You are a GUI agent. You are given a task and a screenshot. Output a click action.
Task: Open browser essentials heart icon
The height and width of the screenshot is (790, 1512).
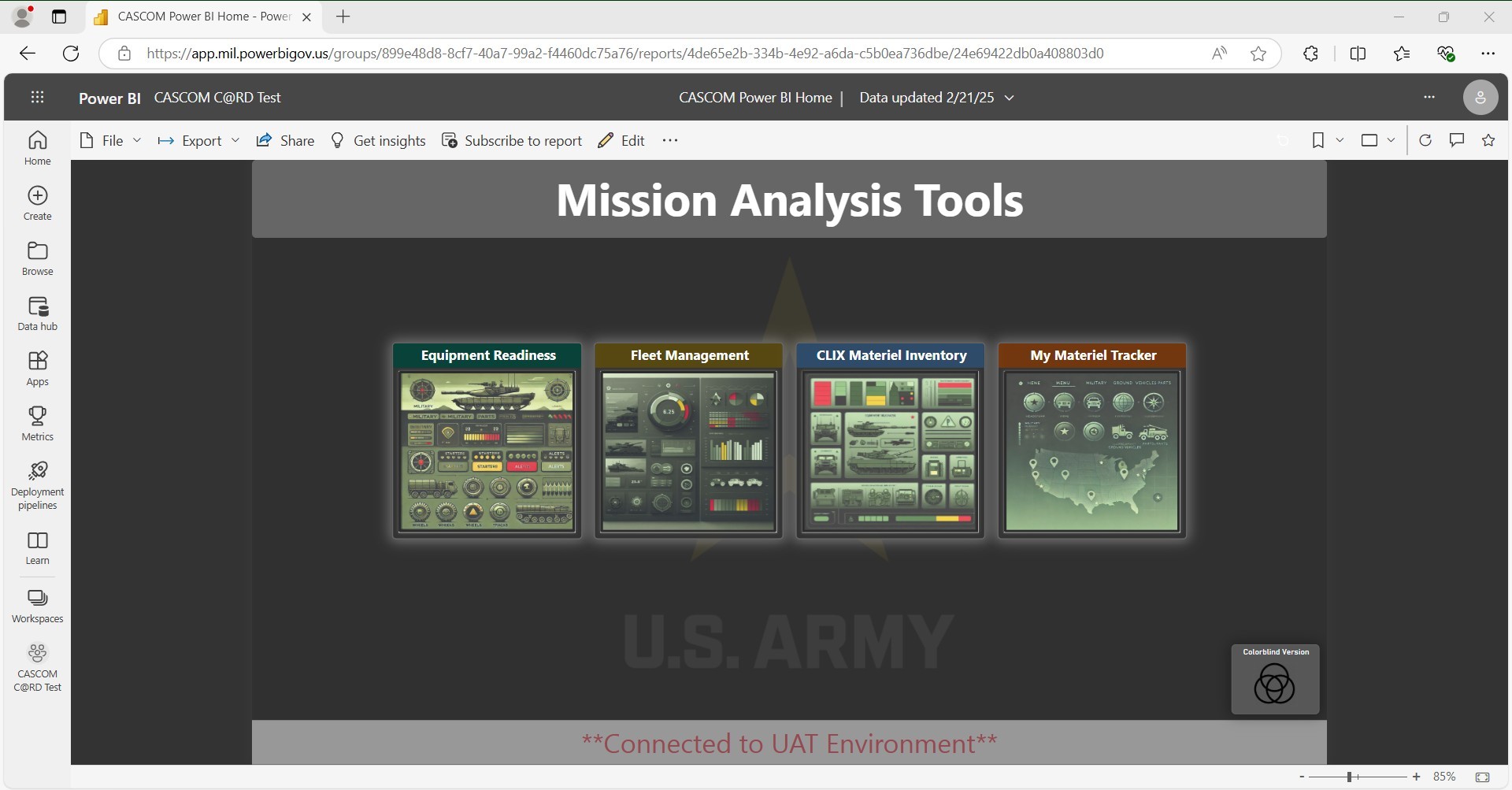pos(1446,54)
